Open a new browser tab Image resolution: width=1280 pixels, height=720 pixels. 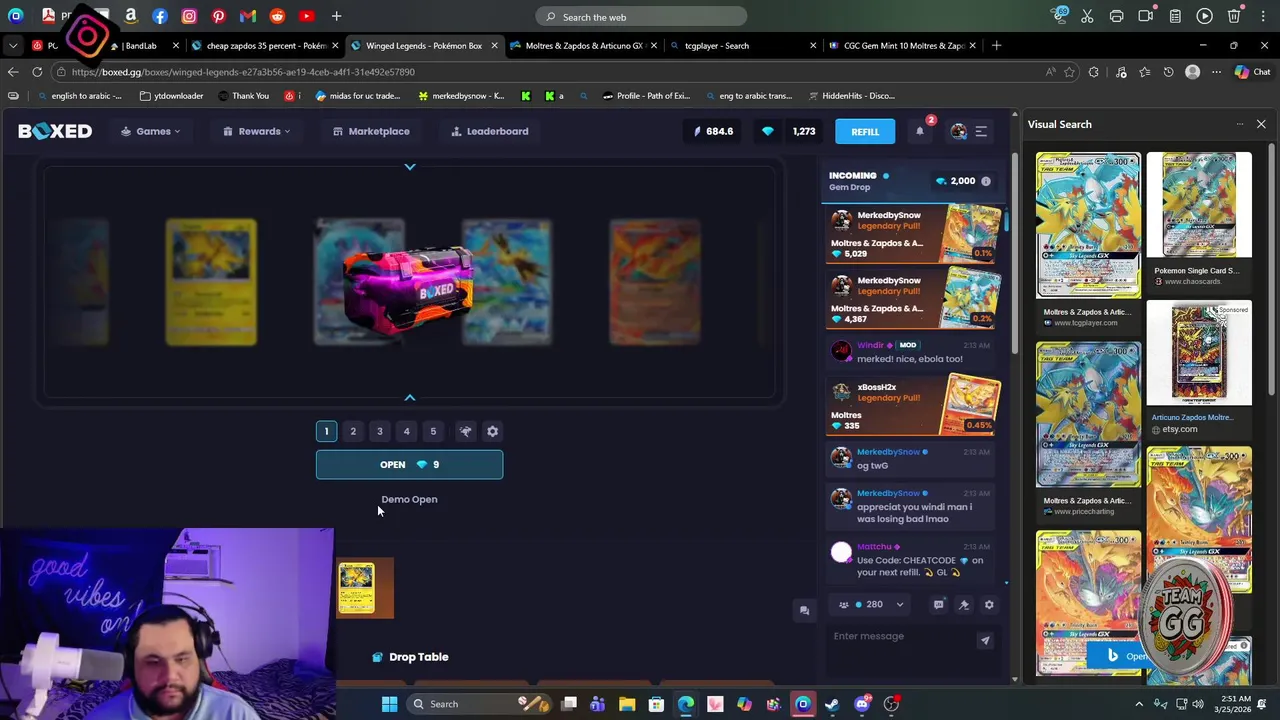pyautogui.click(x=996, y=45)
